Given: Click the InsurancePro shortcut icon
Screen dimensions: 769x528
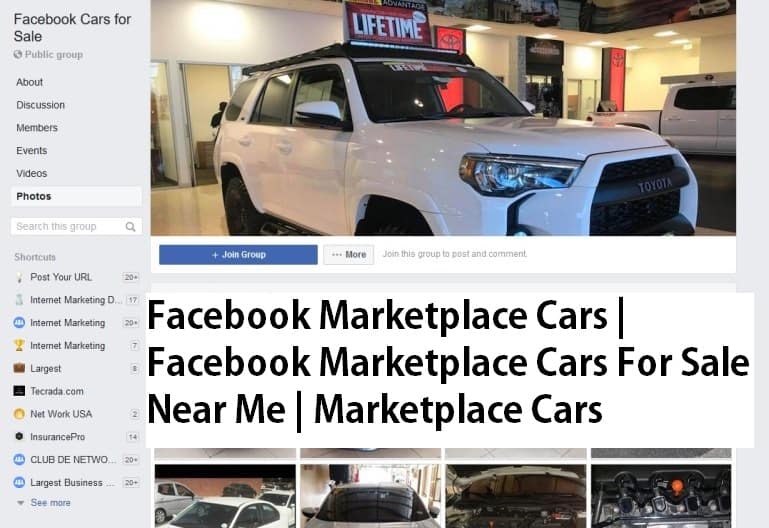Looking at the screenshot, I should 19,436.
